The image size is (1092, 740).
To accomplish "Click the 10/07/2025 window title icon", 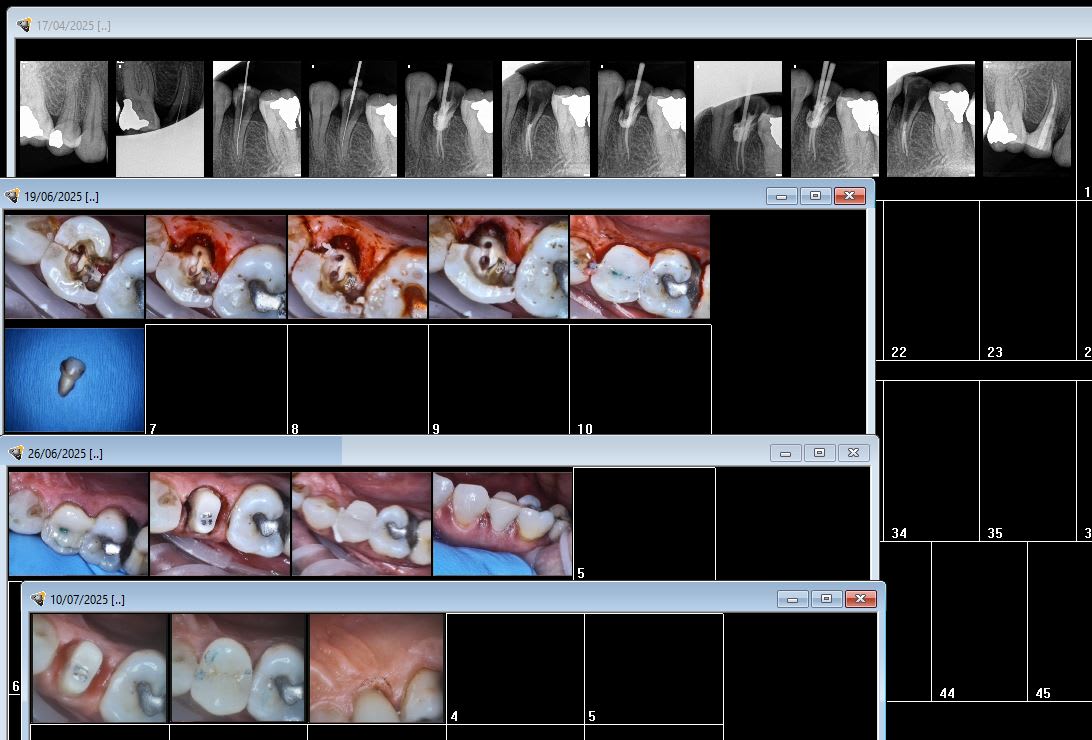I will [38, 599].
